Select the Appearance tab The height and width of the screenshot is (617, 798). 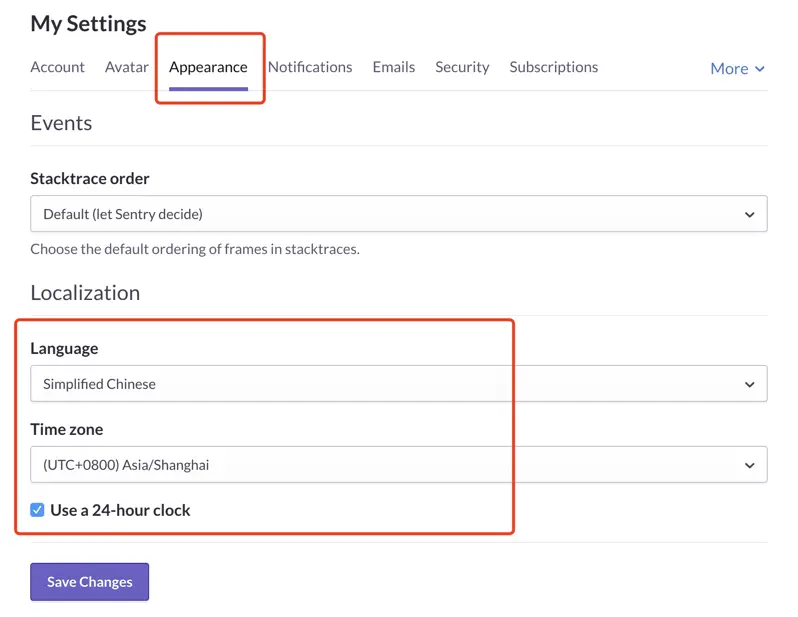[208, 67]
